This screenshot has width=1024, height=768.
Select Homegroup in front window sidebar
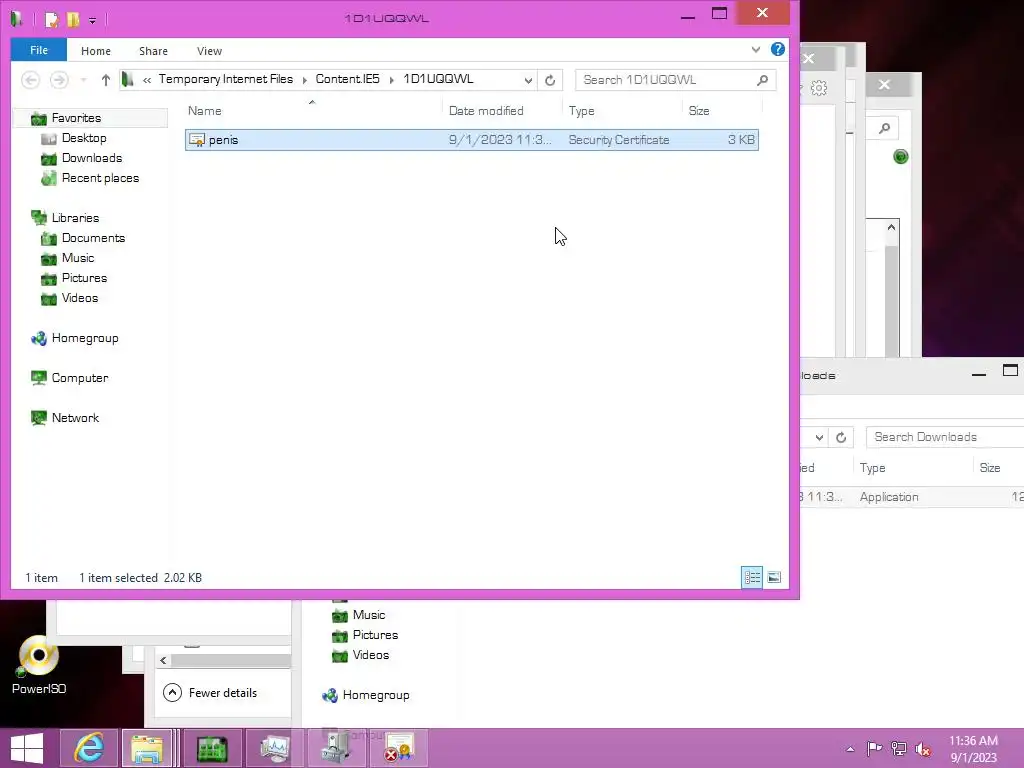[85, 338]
